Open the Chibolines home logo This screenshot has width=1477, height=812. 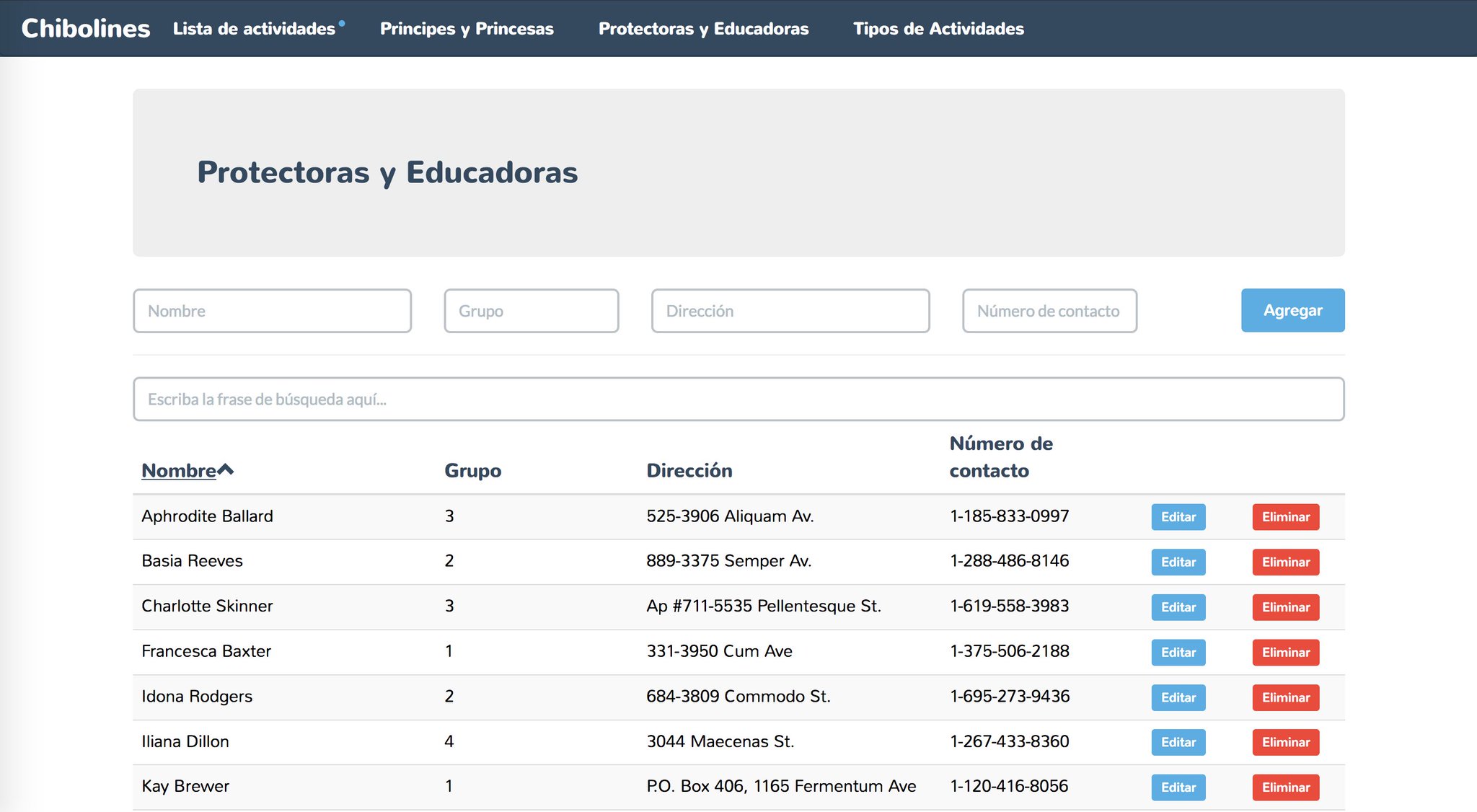click(x=86, y=28)
